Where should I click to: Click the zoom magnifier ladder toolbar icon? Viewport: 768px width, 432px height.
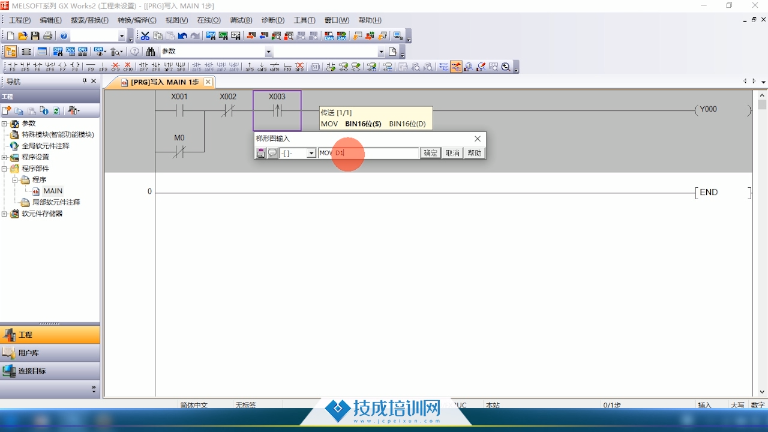(x=506, y=67)
